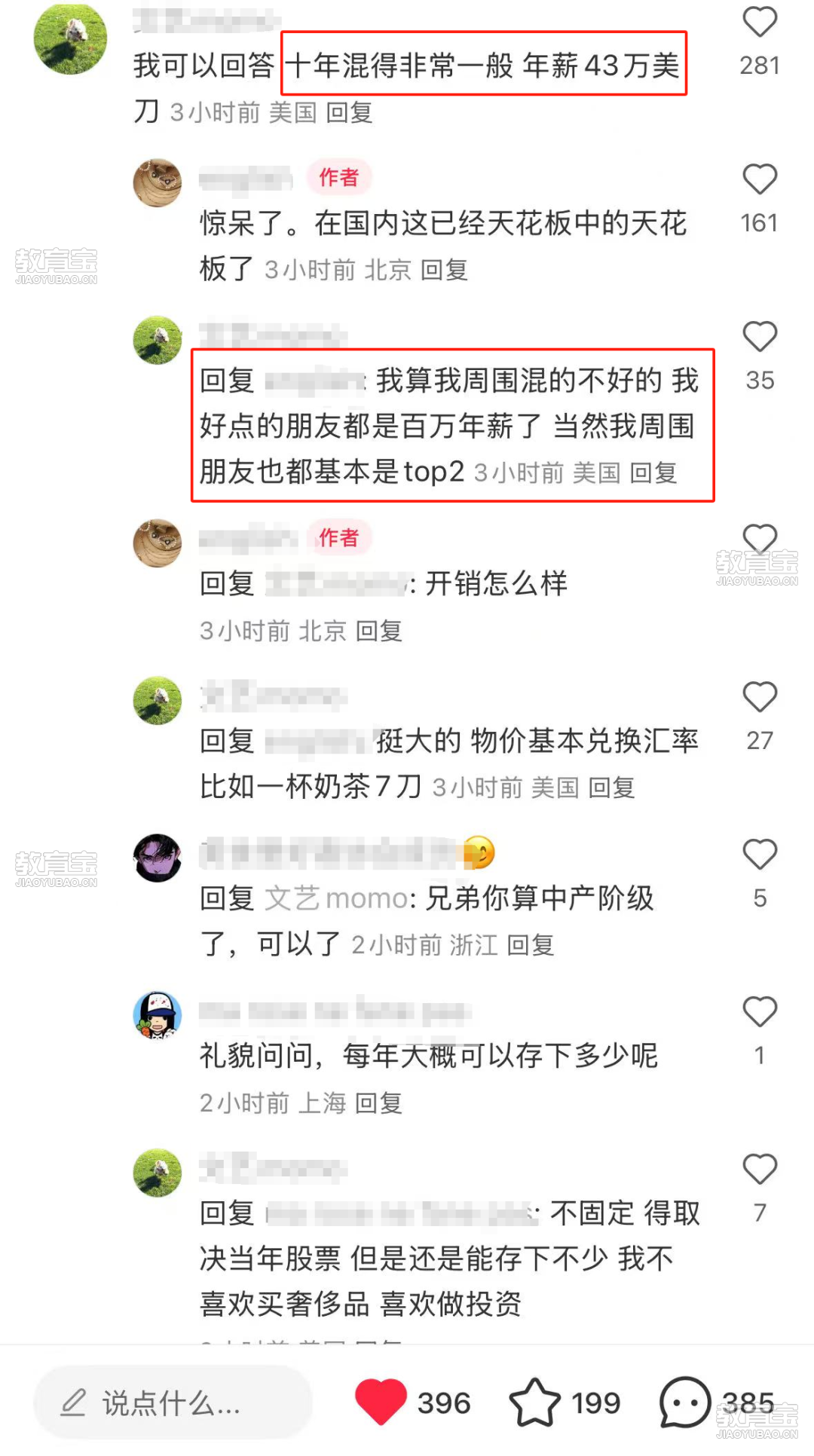Like the top comment with 281 likes
Screen dimensions: 814x1456
tap(760, 22)
